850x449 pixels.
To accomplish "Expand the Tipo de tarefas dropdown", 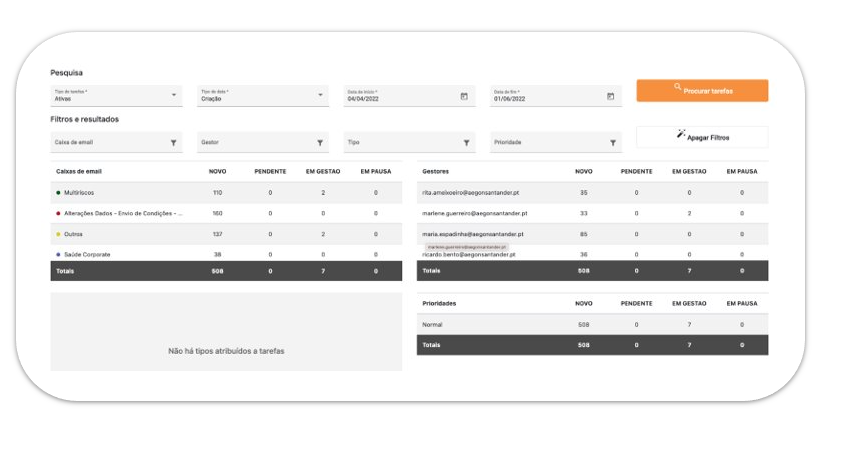I will tap(174, 96).
